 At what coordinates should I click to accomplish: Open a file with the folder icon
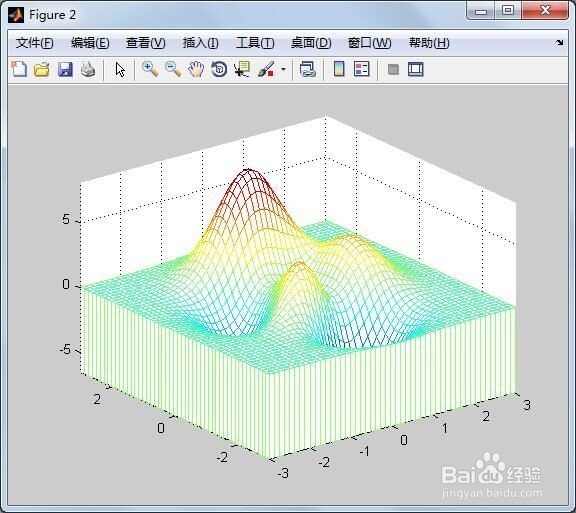(42, 69)
